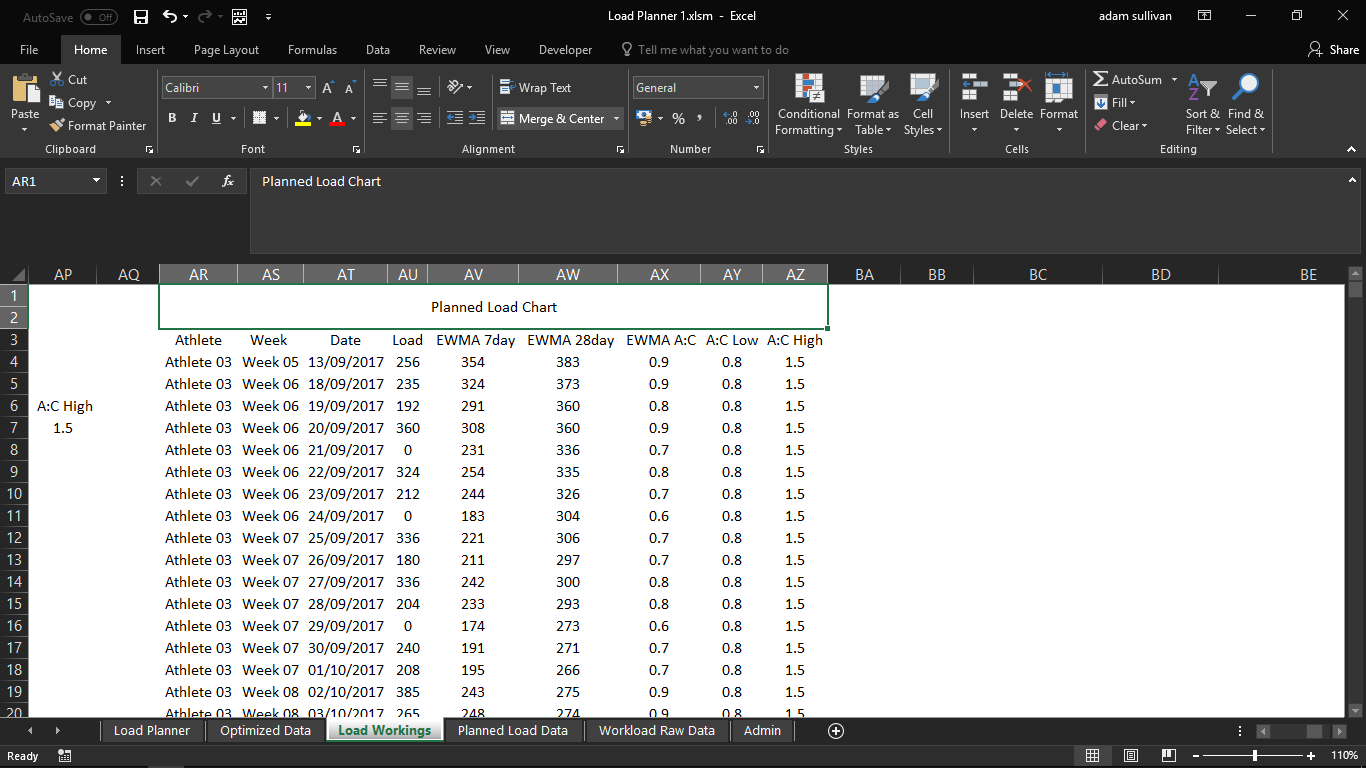Click the Format Painter icon
Screen dimensions: 1366x768
point(57,126)
